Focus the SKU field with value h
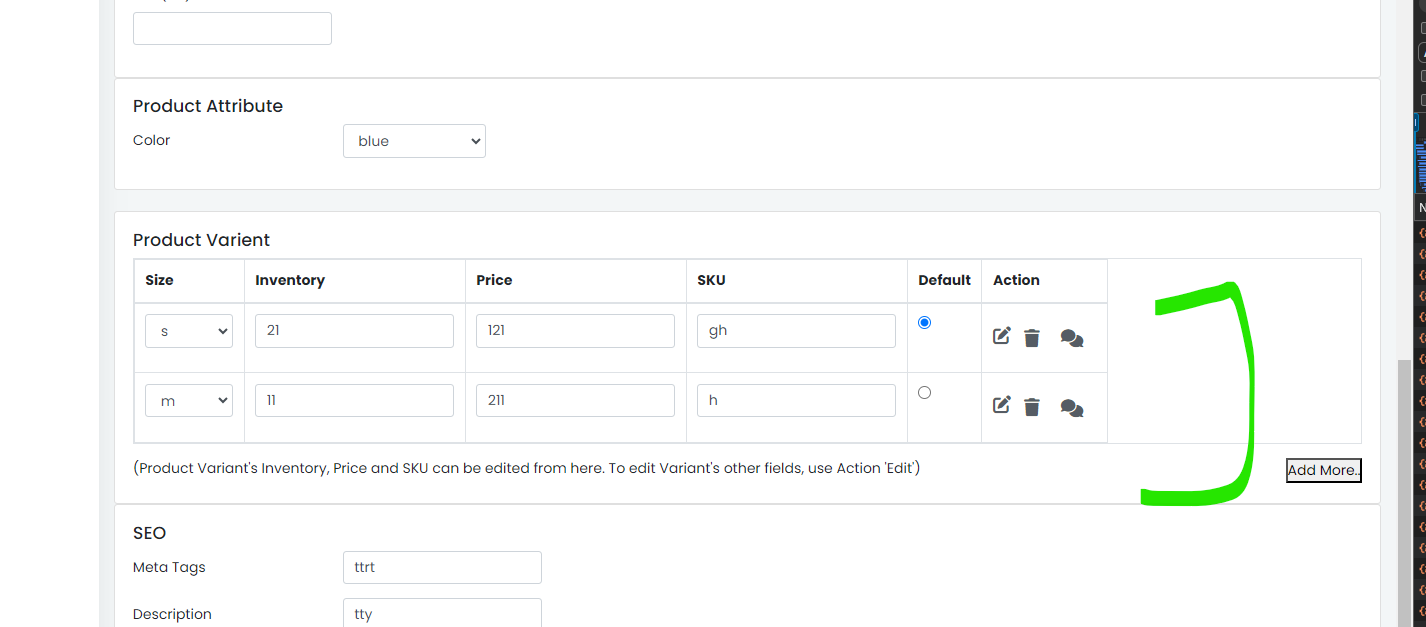The height and width of the screenshot is (627, 1426). pyautogui.click(x=796, y=400)
